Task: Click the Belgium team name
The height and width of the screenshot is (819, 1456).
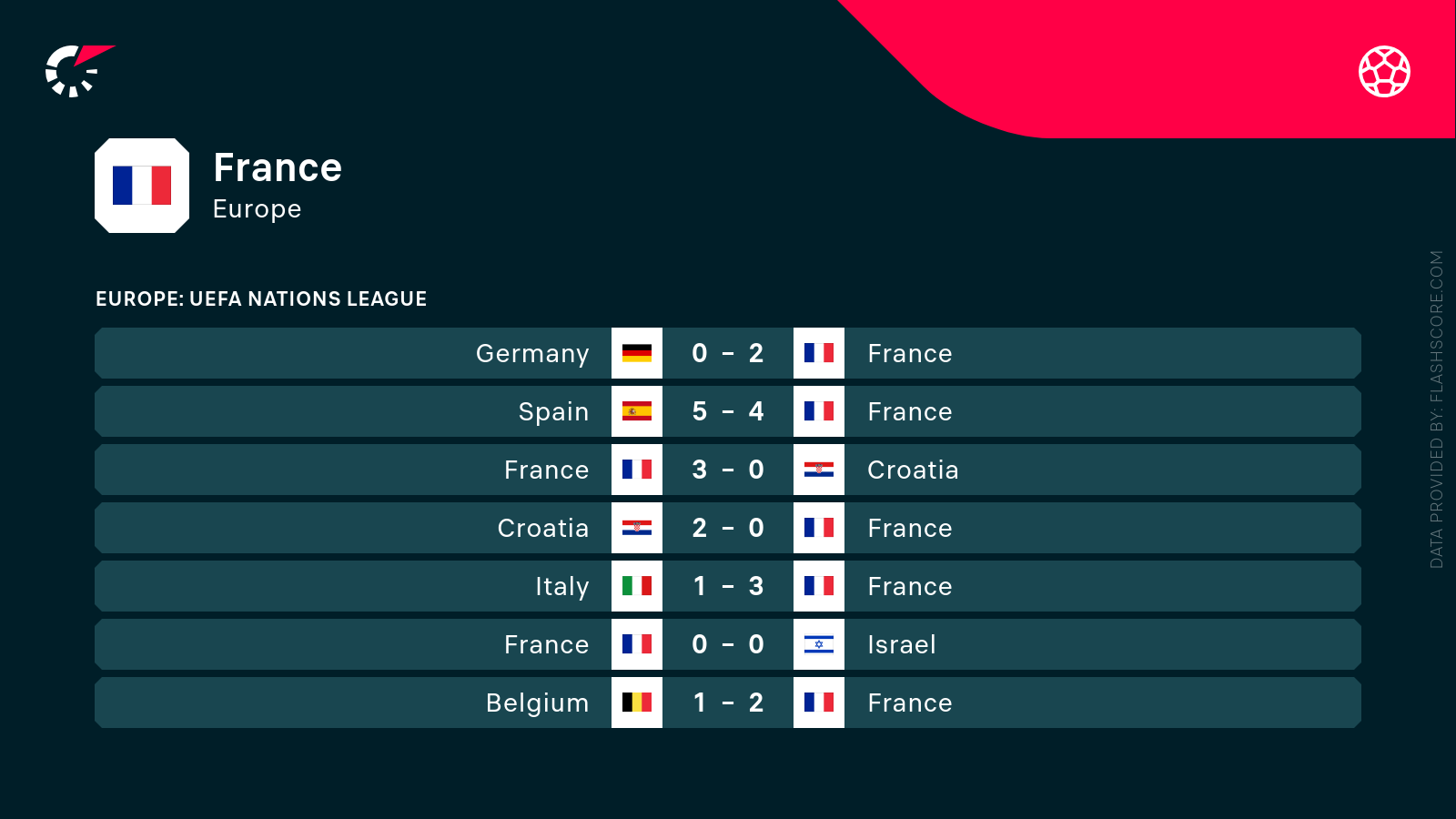Action: click(x=537, y=703)
